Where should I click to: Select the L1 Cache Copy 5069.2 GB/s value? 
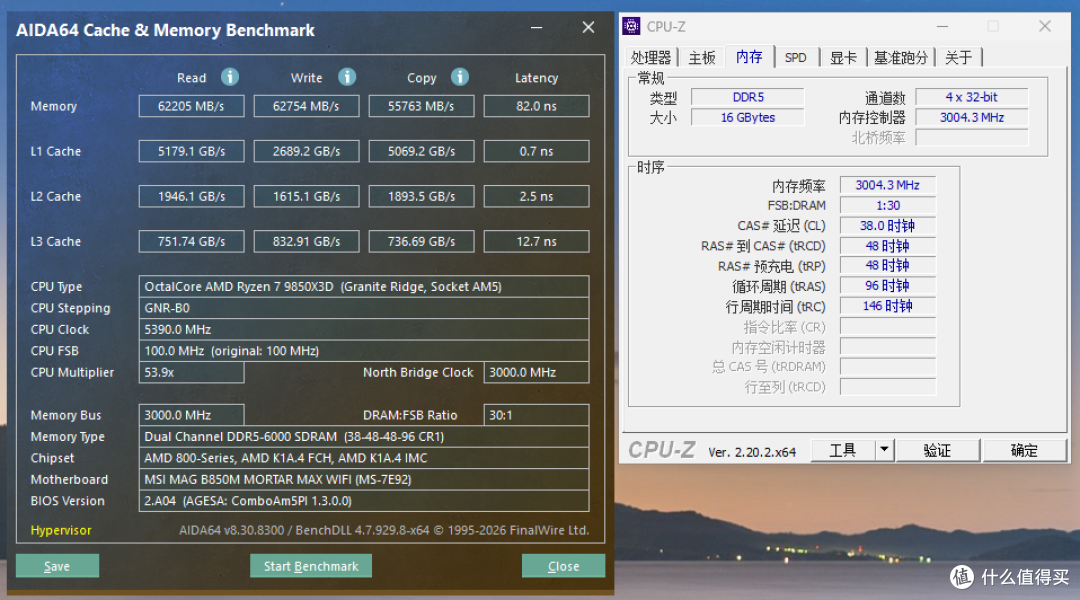click(422, 152)
